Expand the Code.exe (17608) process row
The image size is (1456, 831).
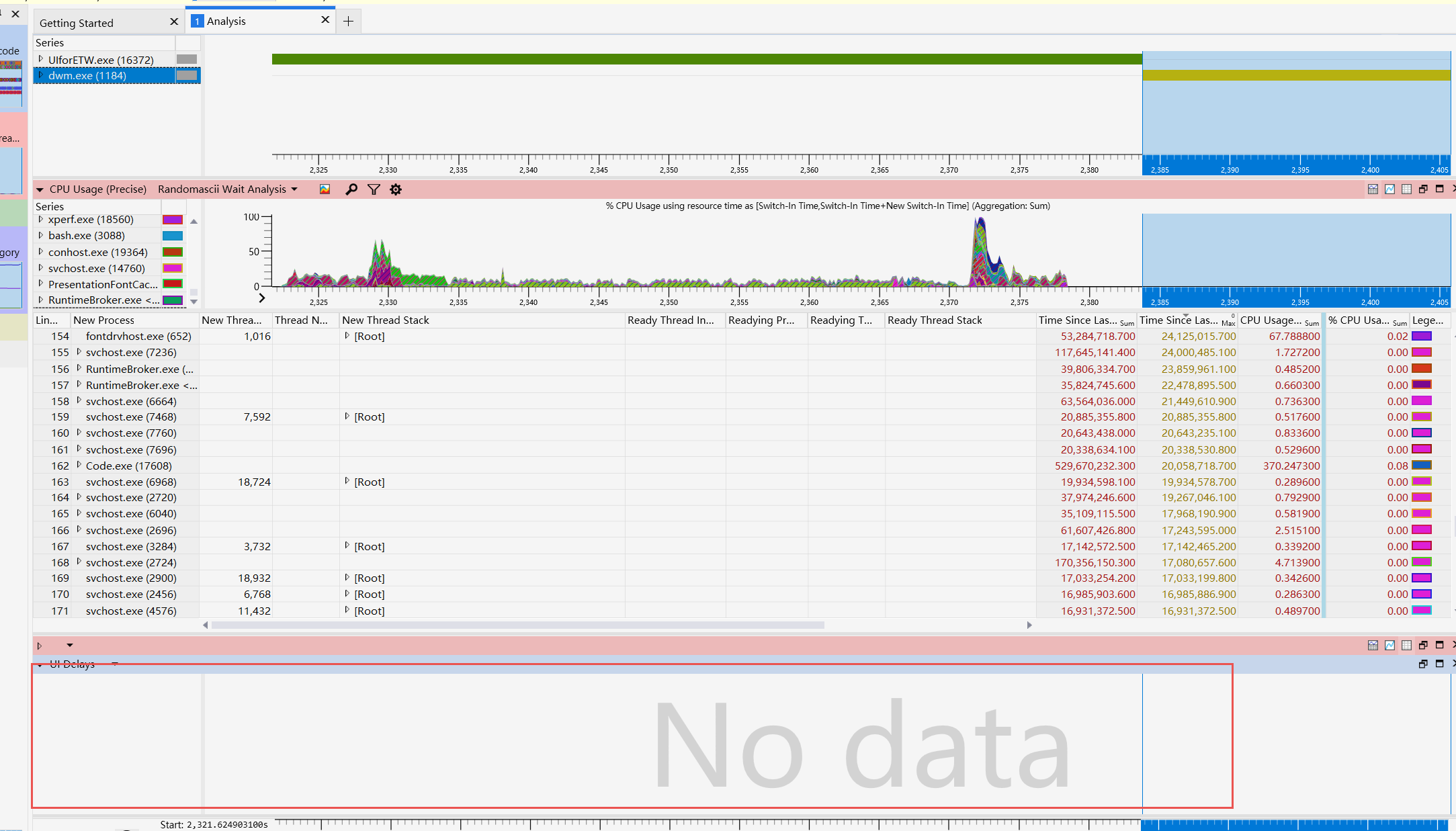click(x=79, y=466)
